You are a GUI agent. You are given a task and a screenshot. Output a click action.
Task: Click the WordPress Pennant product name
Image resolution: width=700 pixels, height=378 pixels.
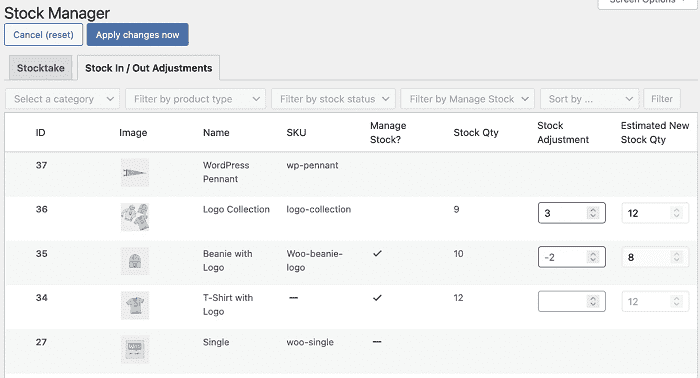[x=226, y=172]
